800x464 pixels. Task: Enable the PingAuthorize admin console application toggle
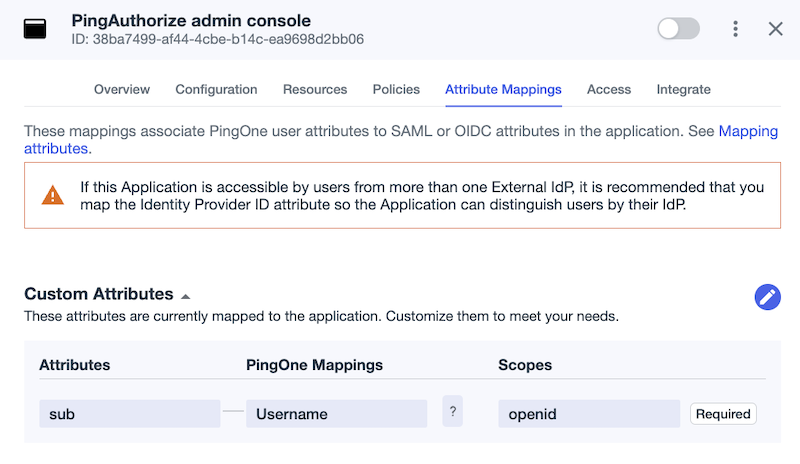point(678,29)
